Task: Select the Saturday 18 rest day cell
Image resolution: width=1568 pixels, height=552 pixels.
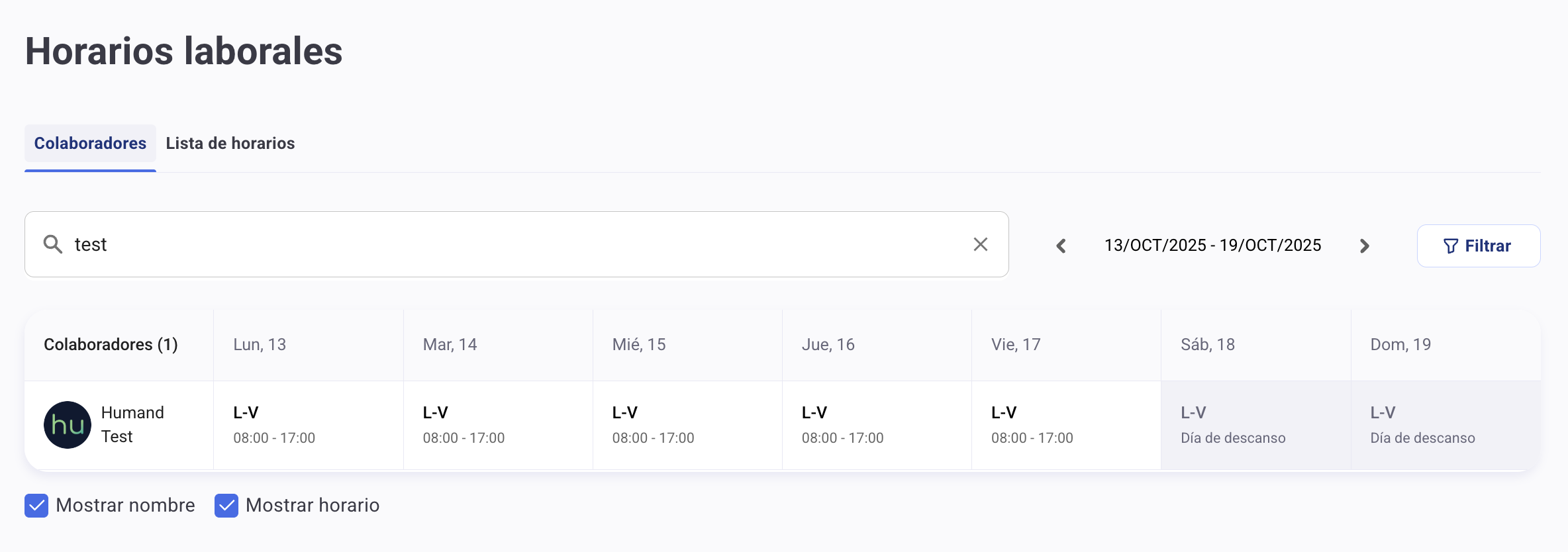Action: pos(1255,425)
